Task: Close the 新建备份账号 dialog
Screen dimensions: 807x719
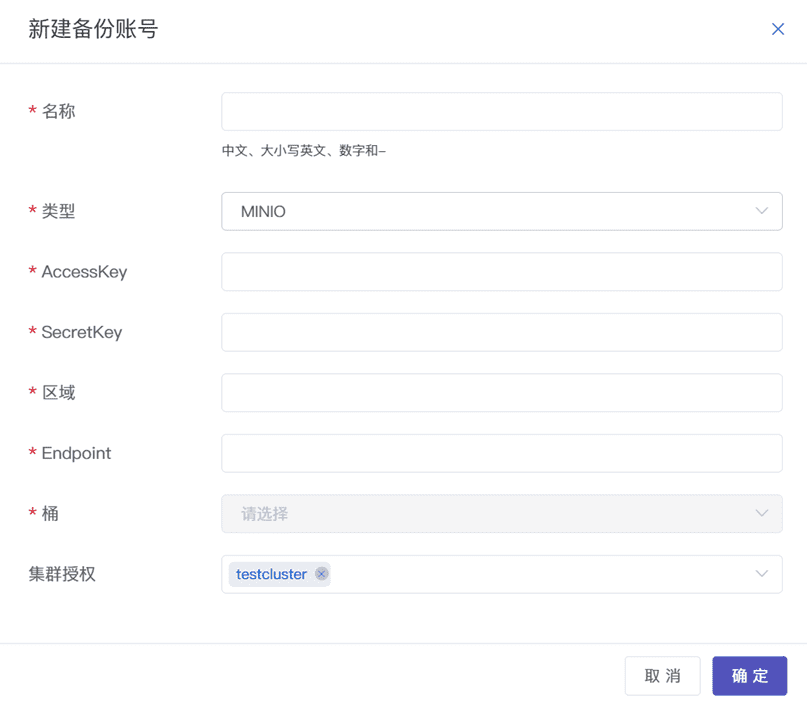Action: pyautogui.click(x=778, y=29)
